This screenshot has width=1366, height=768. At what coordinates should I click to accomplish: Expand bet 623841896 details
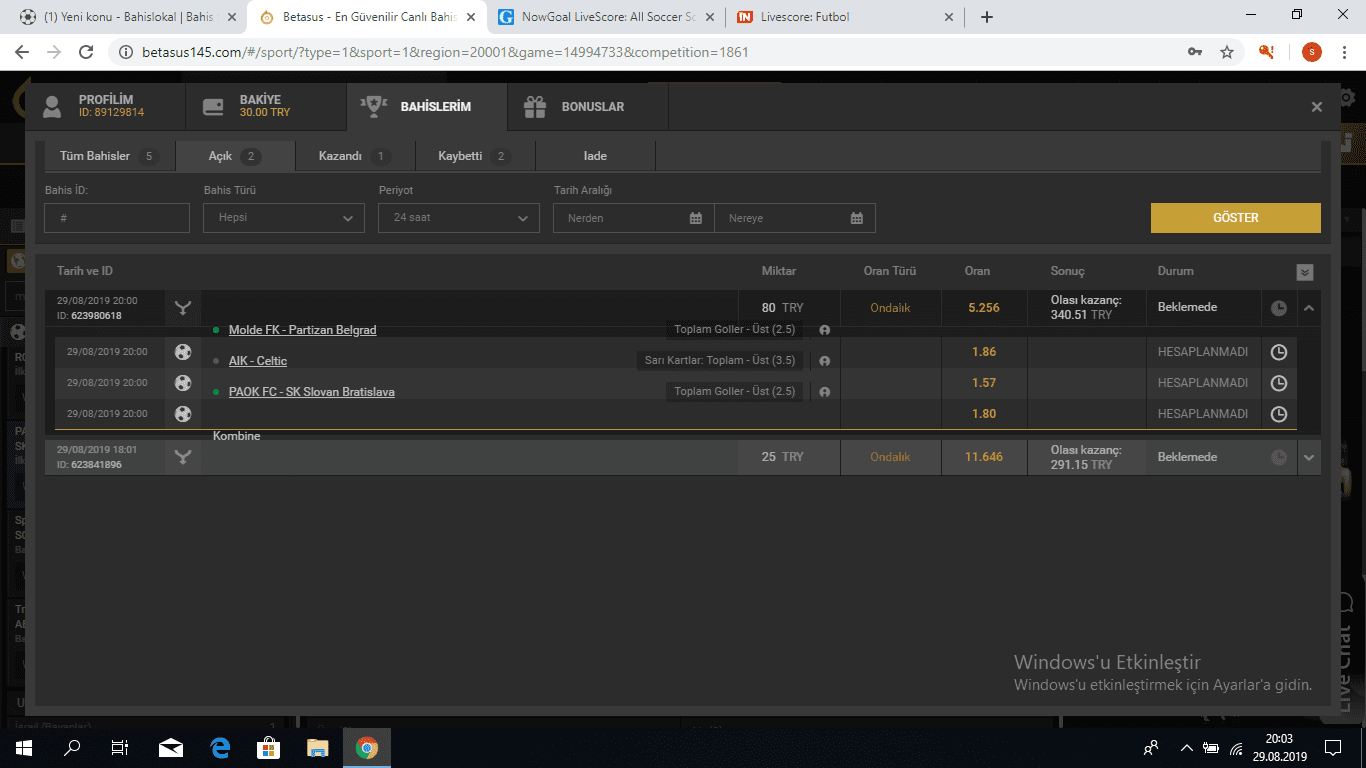point(1309,457)
